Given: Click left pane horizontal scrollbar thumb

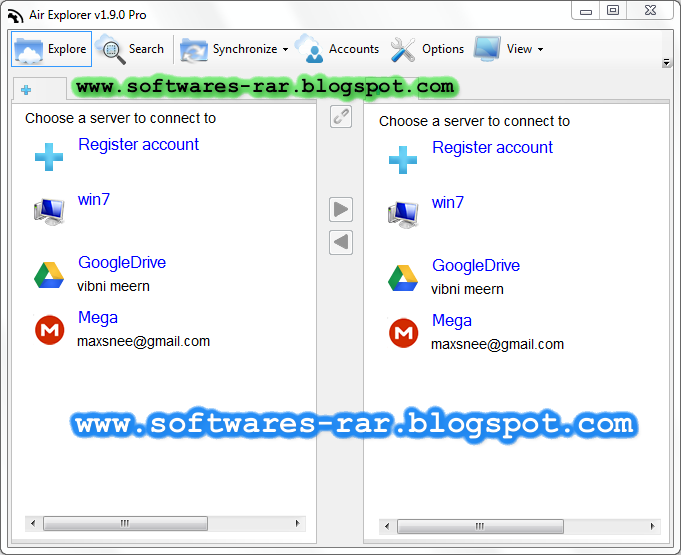Looking at the screenshot, I should (125, 523).
